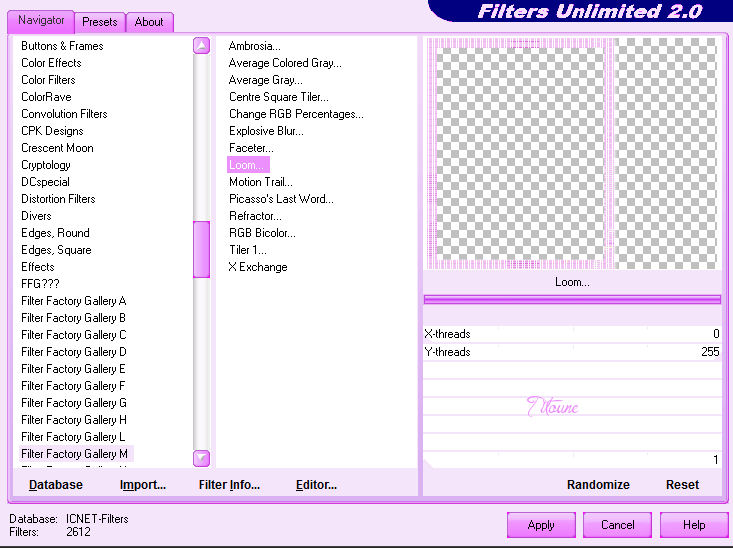Click the Apply button
733x548 pixels.
coord(541,525)
